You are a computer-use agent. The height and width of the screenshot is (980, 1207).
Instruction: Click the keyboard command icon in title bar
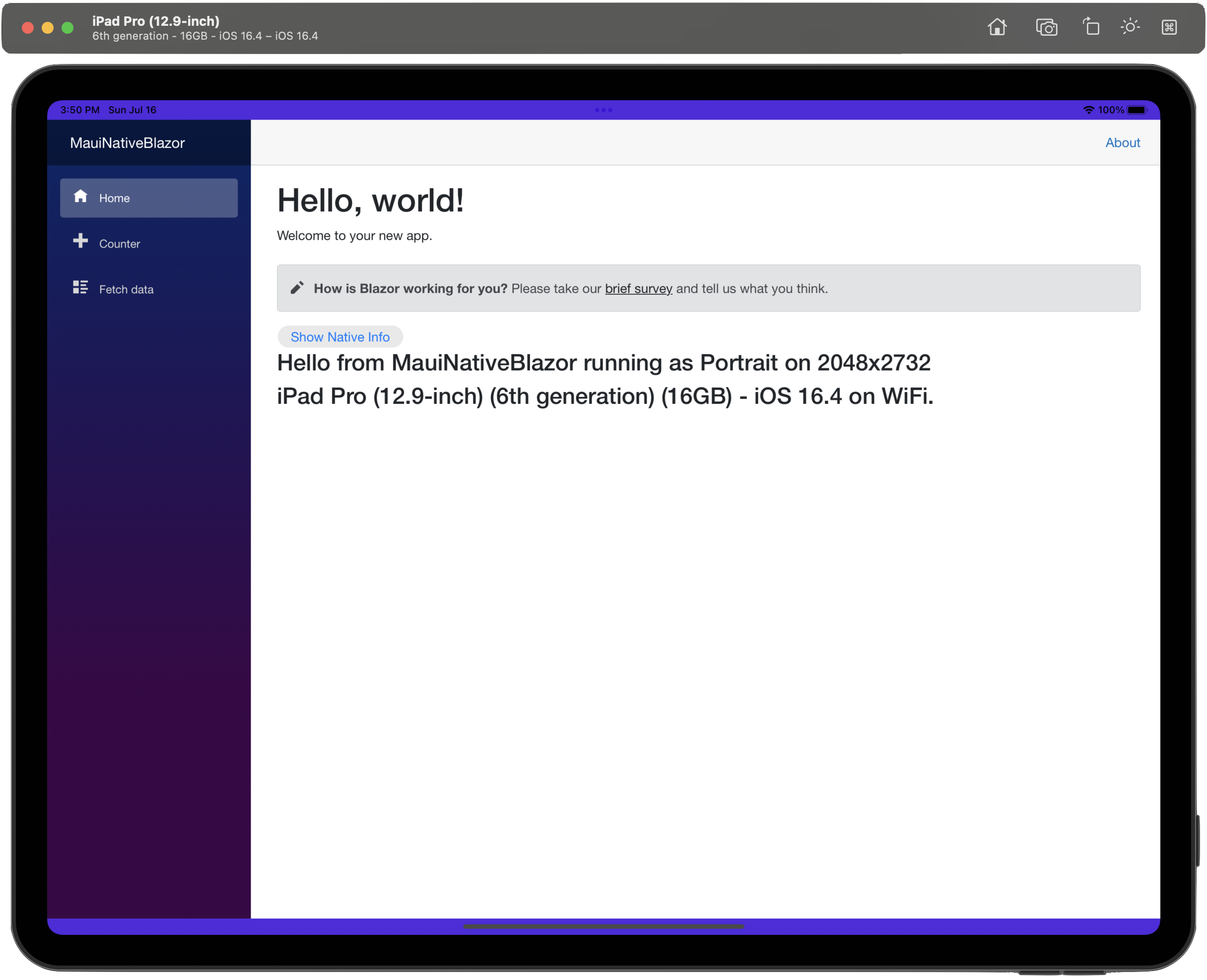point(1169,27)
